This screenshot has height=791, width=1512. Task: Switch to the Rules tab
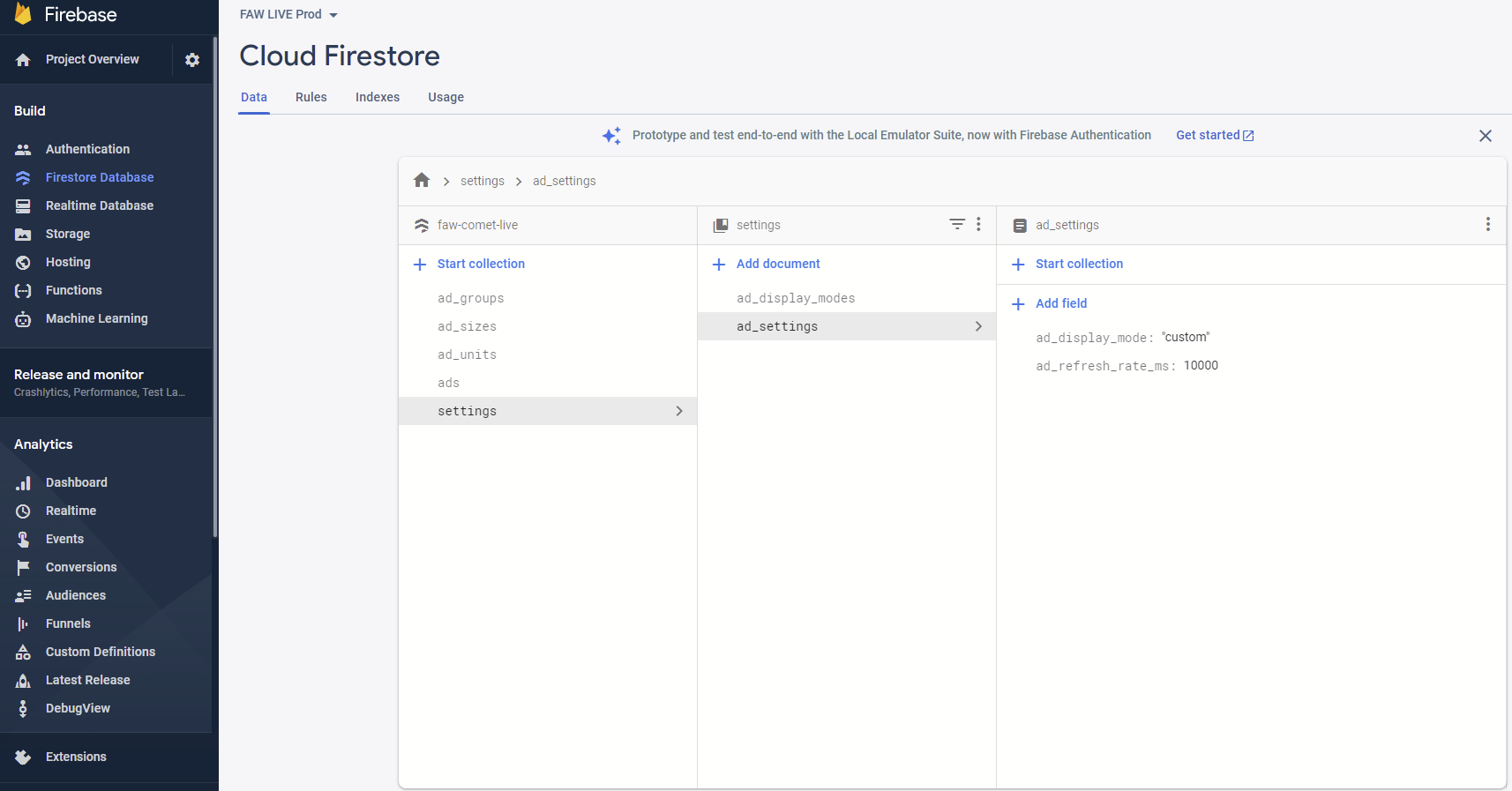(311, 97)
